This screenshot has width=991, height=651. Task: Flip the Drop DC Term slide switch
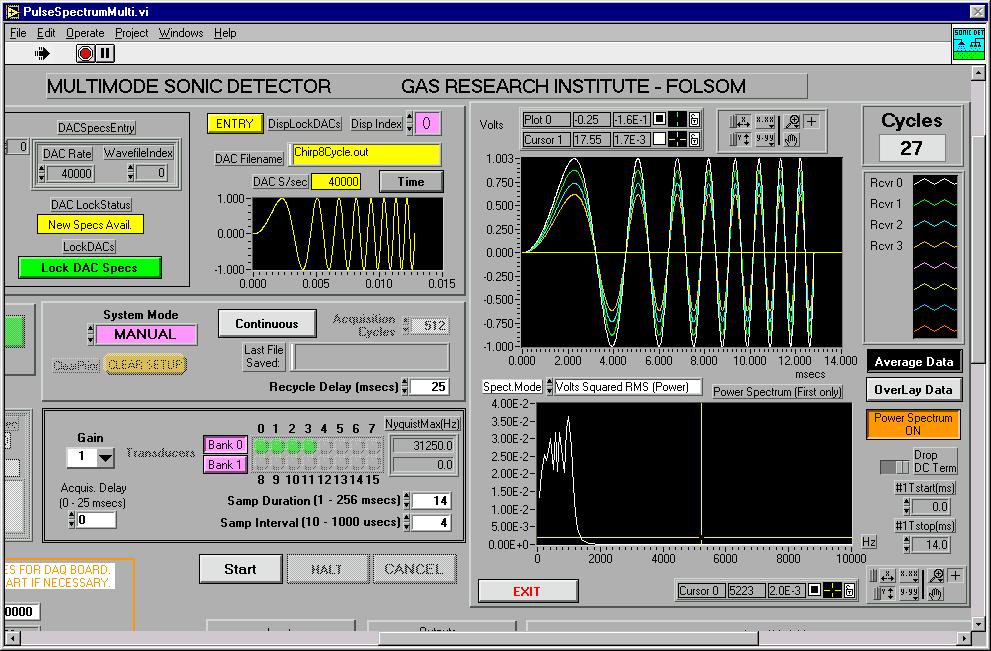pyautogui.click(x=894, y=467)
